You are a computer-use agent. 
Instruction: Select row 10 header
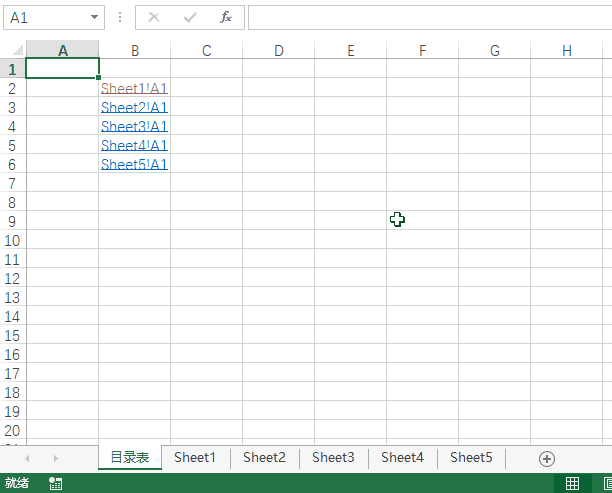click(x=12, y=241)
